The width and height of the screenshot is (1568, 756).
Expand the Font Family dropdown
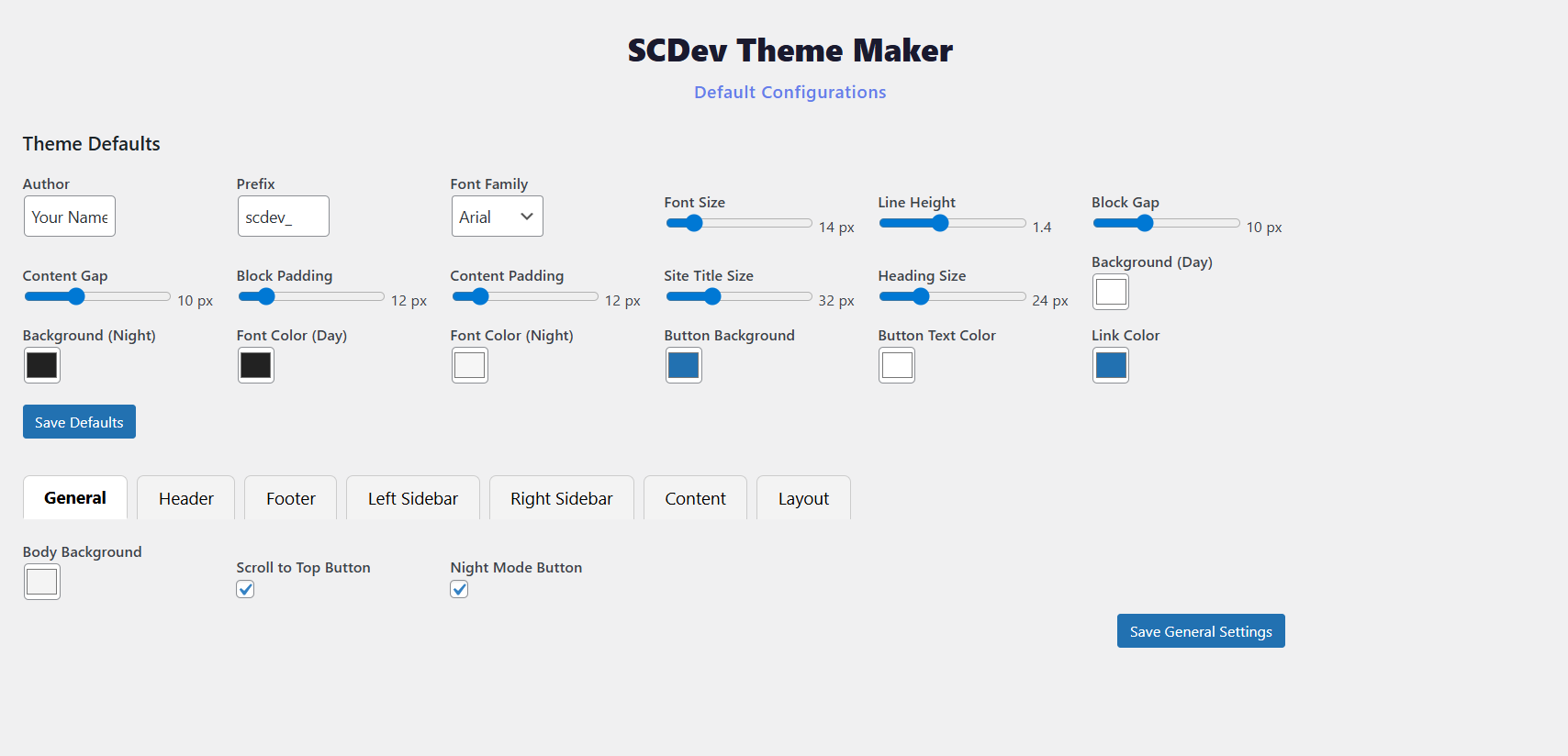coord(497,217)
